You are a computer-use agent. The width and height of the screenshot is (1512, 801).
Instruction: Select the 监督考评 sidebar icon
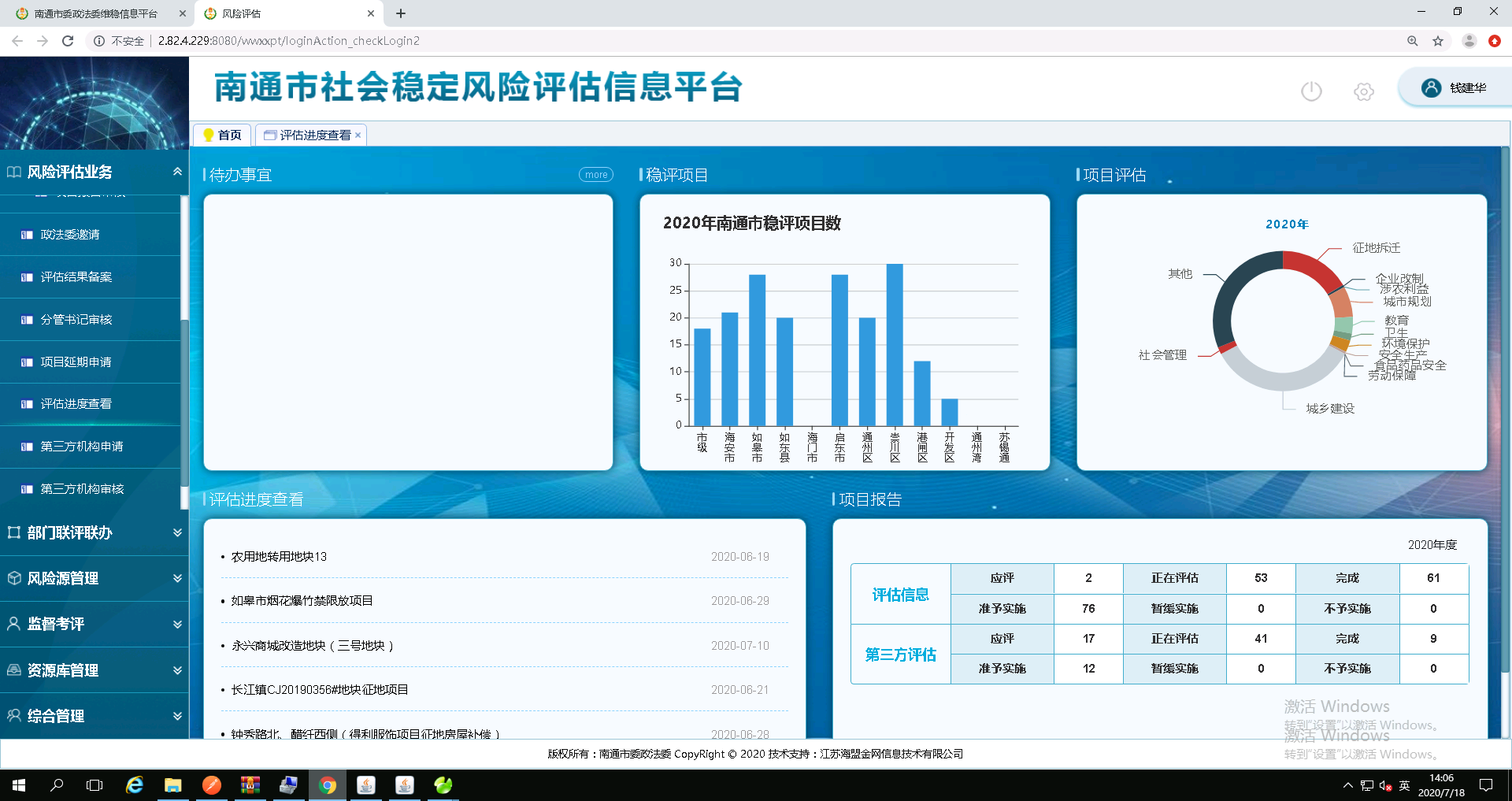tap(13, 624)
